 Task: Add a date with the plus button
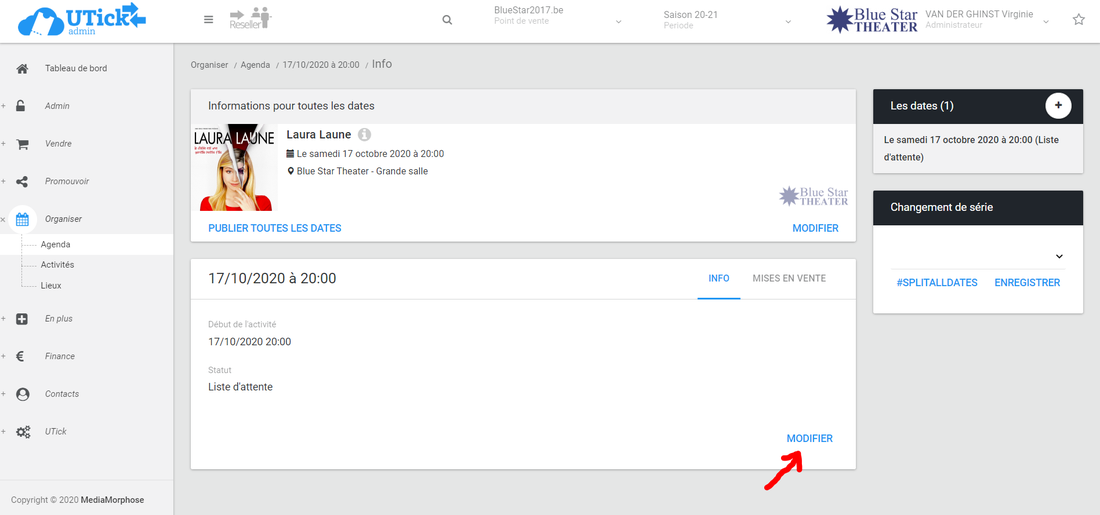pyautogui.click(x=1058, y=105)
